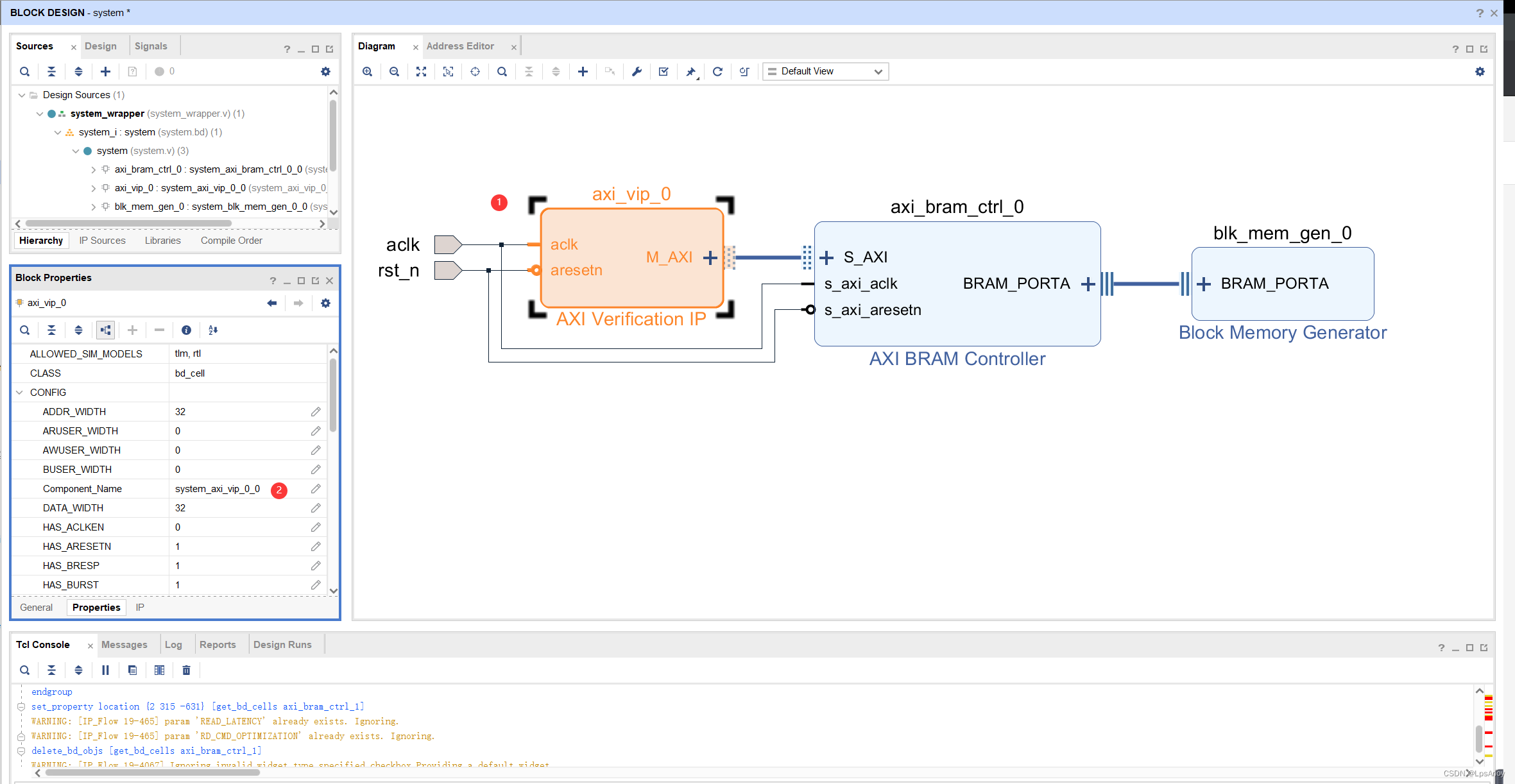
Task: Click Validate Design checkmark icon
Action: [x=663, y=71]
